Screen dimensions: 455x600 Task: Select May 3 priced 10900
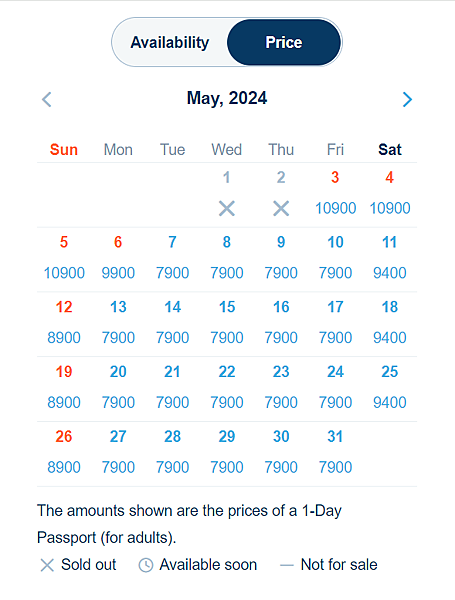click(x=335, y=194)
